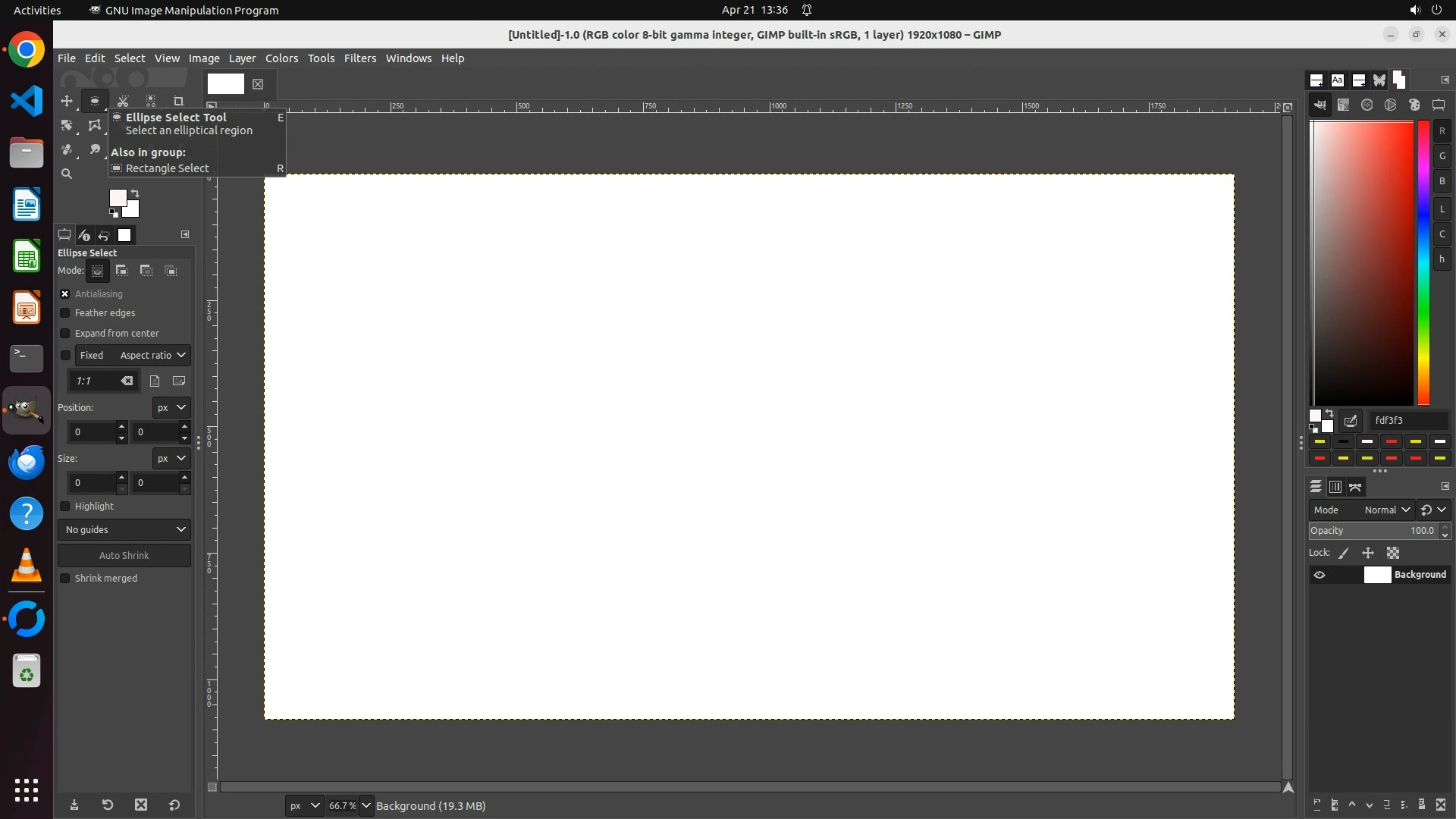Open the layer Mode Normal dropdown
The height and width of the screenshot is (819, 1456).
point(1386,510)
